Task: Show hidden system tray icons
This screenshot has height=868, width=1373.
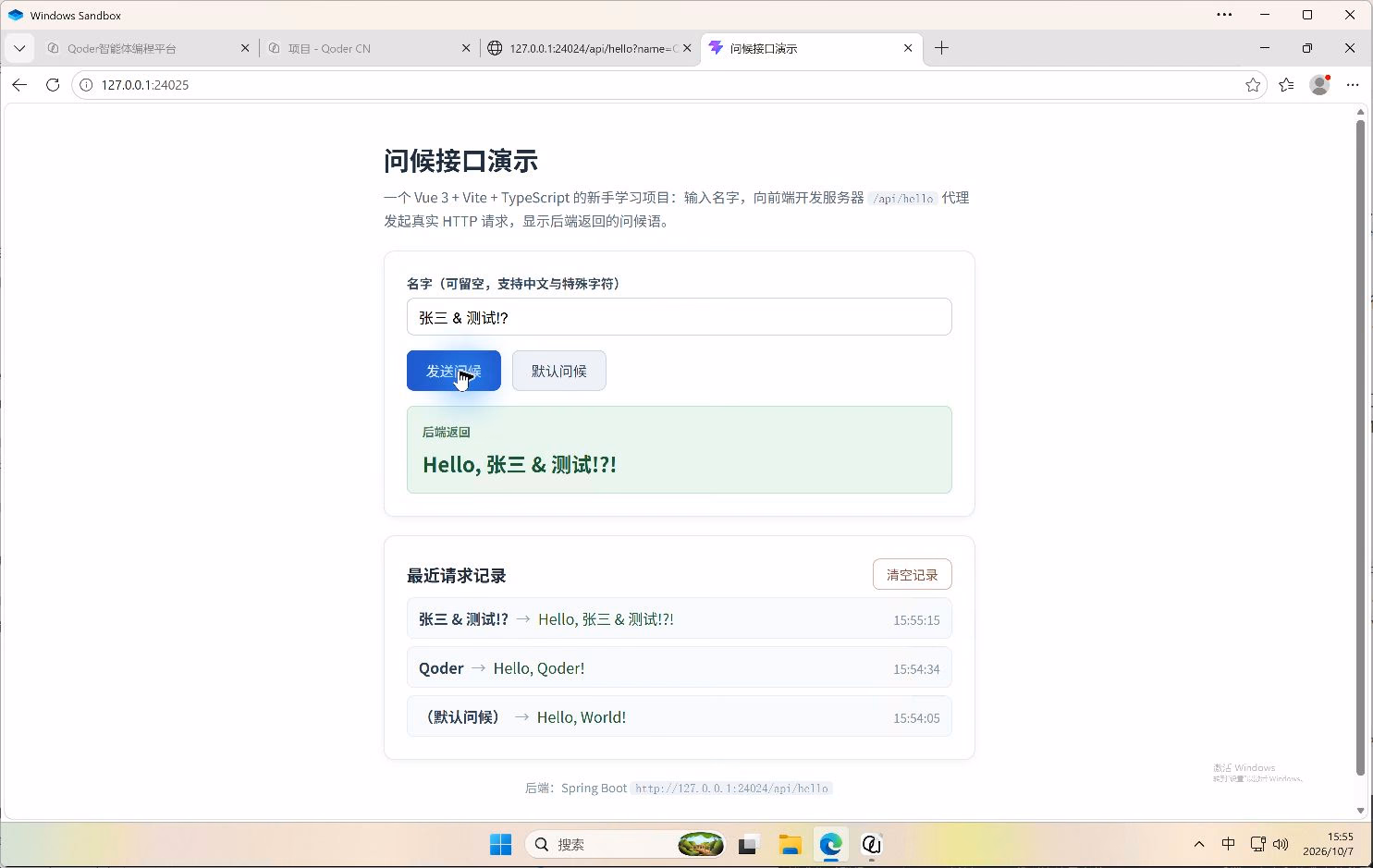Action: [x=1199, y=844]
